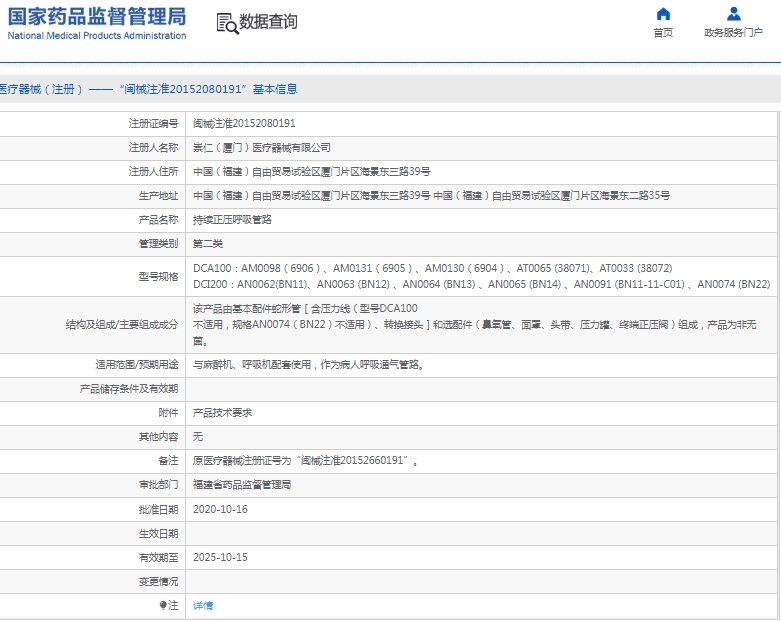Click the 数据查询 search document icon
Image resolution: width=781 pixels, height=623 pixels.
227,23
